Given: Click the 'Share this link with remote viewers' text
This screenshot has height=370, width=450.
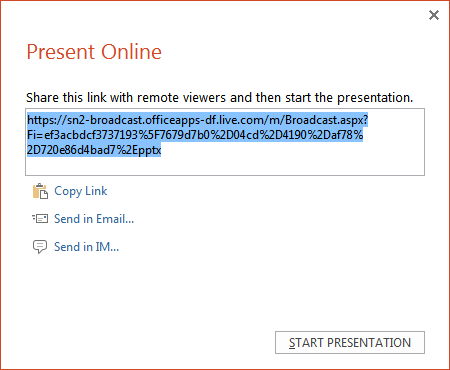Looking at the screenshot, I should coord(219,97).
